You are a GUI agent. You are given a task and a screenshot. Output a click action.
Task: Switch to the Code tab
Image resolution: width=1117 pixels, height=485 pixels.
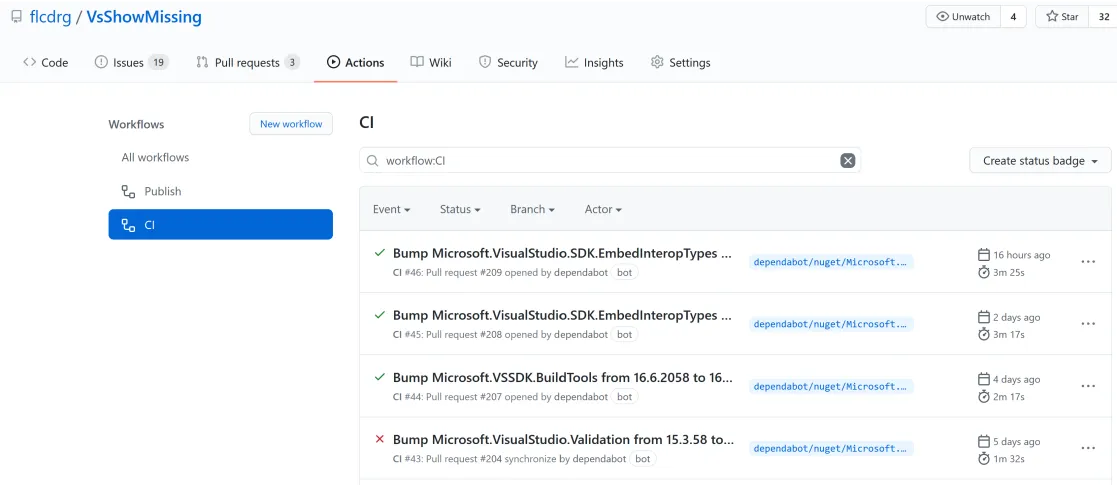(46, 63)
